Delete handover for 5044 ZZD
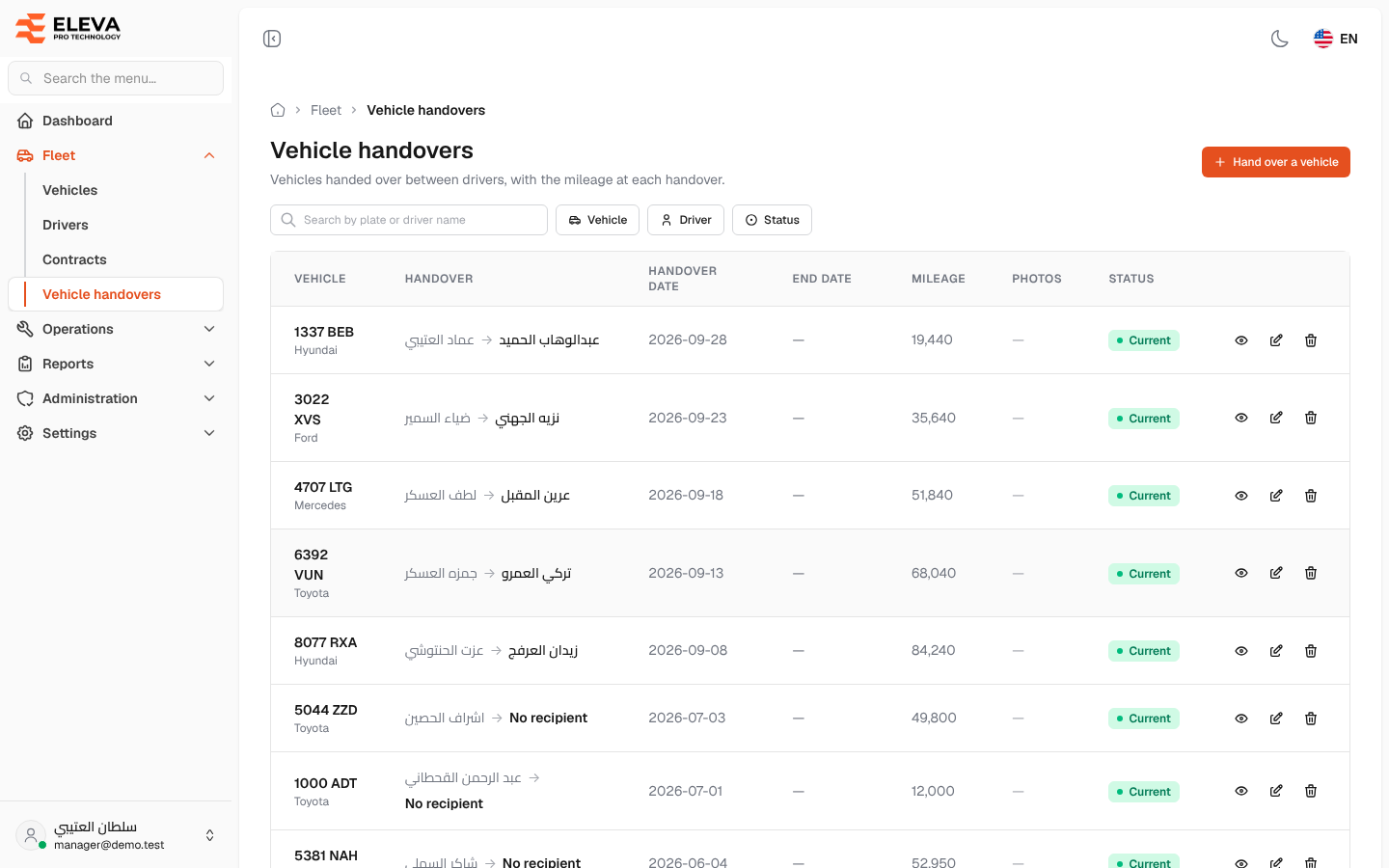The width and height of the screenshot is (1389, 868). click(x=1311, y=719)
